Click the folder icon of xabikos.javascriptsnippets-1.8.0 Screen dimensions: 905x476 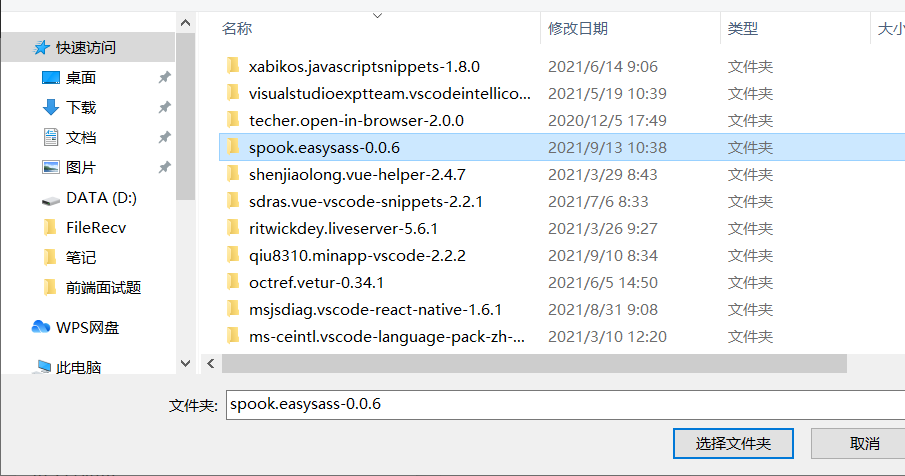233,66
